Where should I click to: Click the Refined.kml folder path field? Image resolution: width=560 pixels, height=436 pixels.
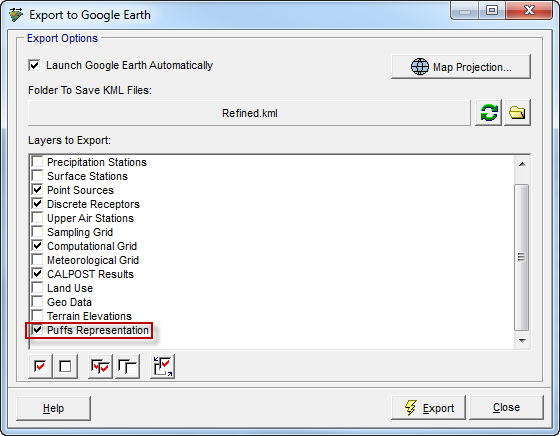pyautogui.click(x=249, y=113)
